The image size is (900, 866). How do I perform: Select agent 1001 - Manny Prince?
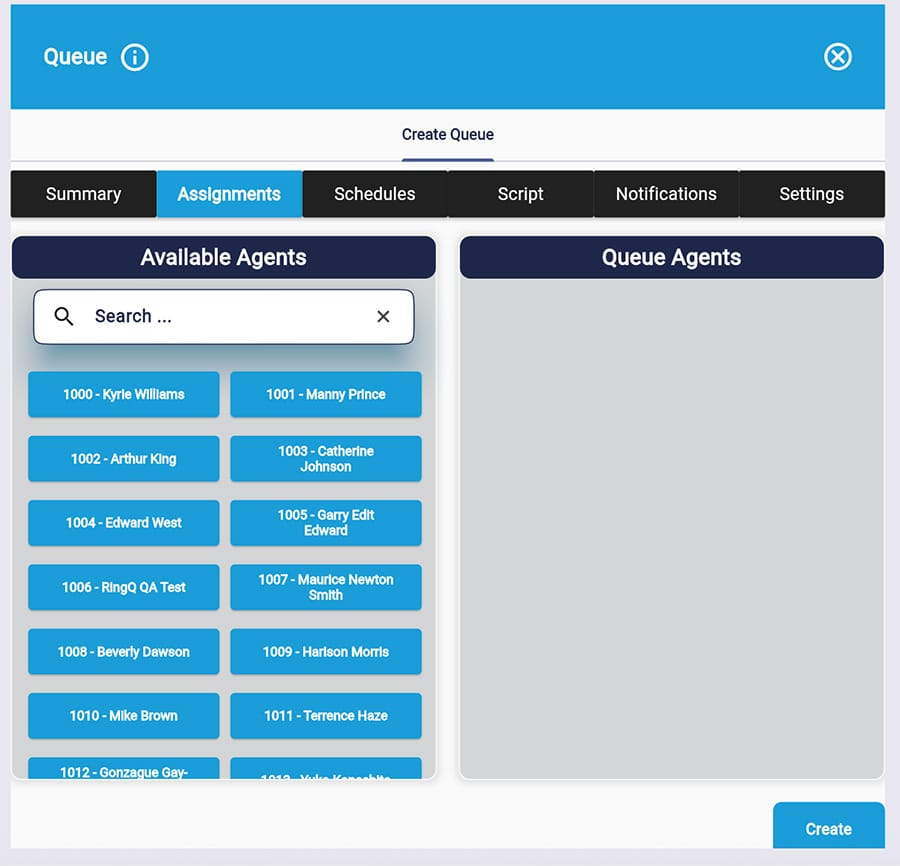coord(326,394)
